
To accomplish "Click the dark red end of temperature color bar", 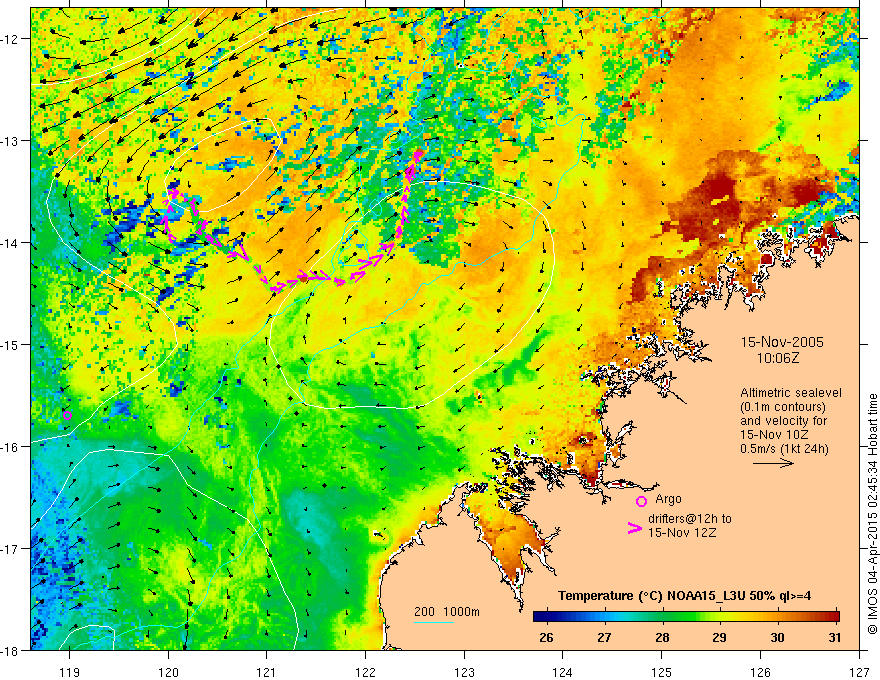I will 833,617.
